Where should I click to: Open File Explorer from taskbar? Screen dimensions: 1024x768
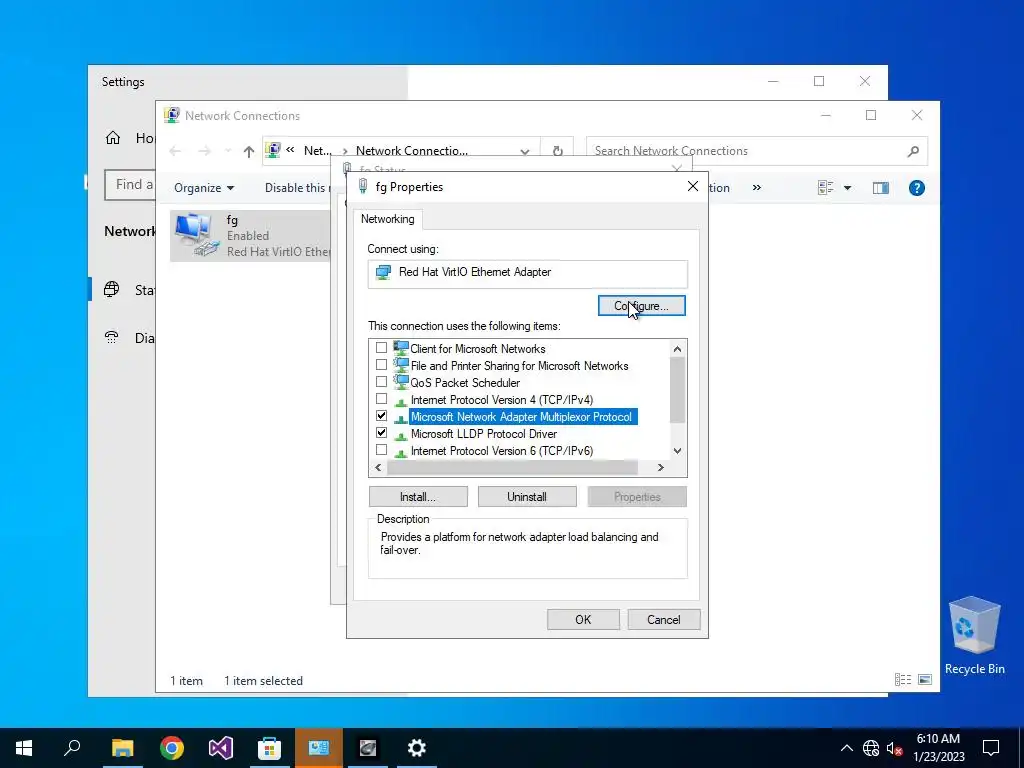(x=122, y=748)
